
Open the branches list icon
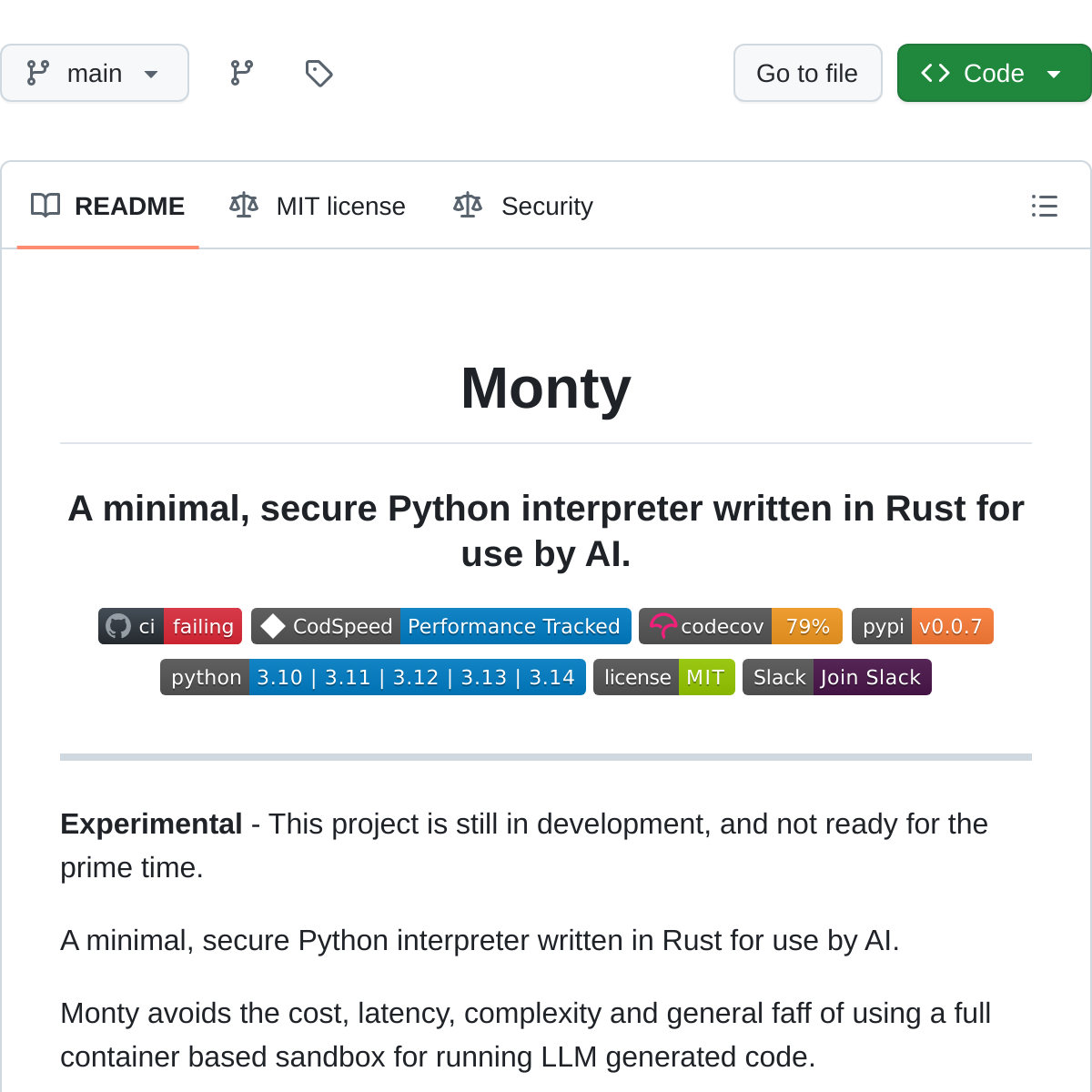click(x=241, y=73)
